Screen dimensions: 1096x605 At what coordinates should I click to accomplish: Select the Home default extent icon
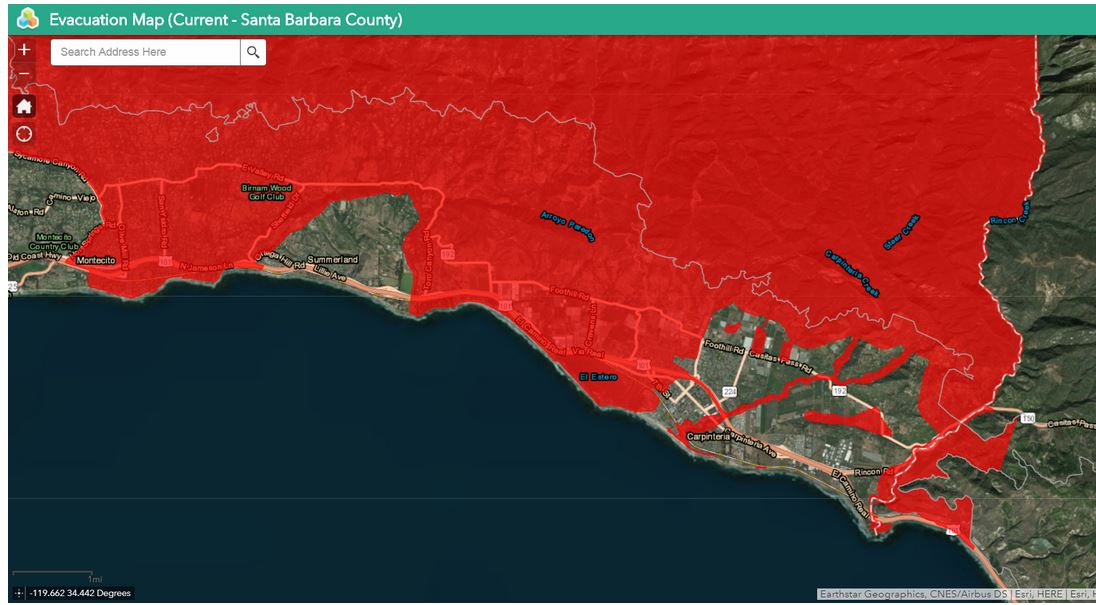click(x=22, y=105)
